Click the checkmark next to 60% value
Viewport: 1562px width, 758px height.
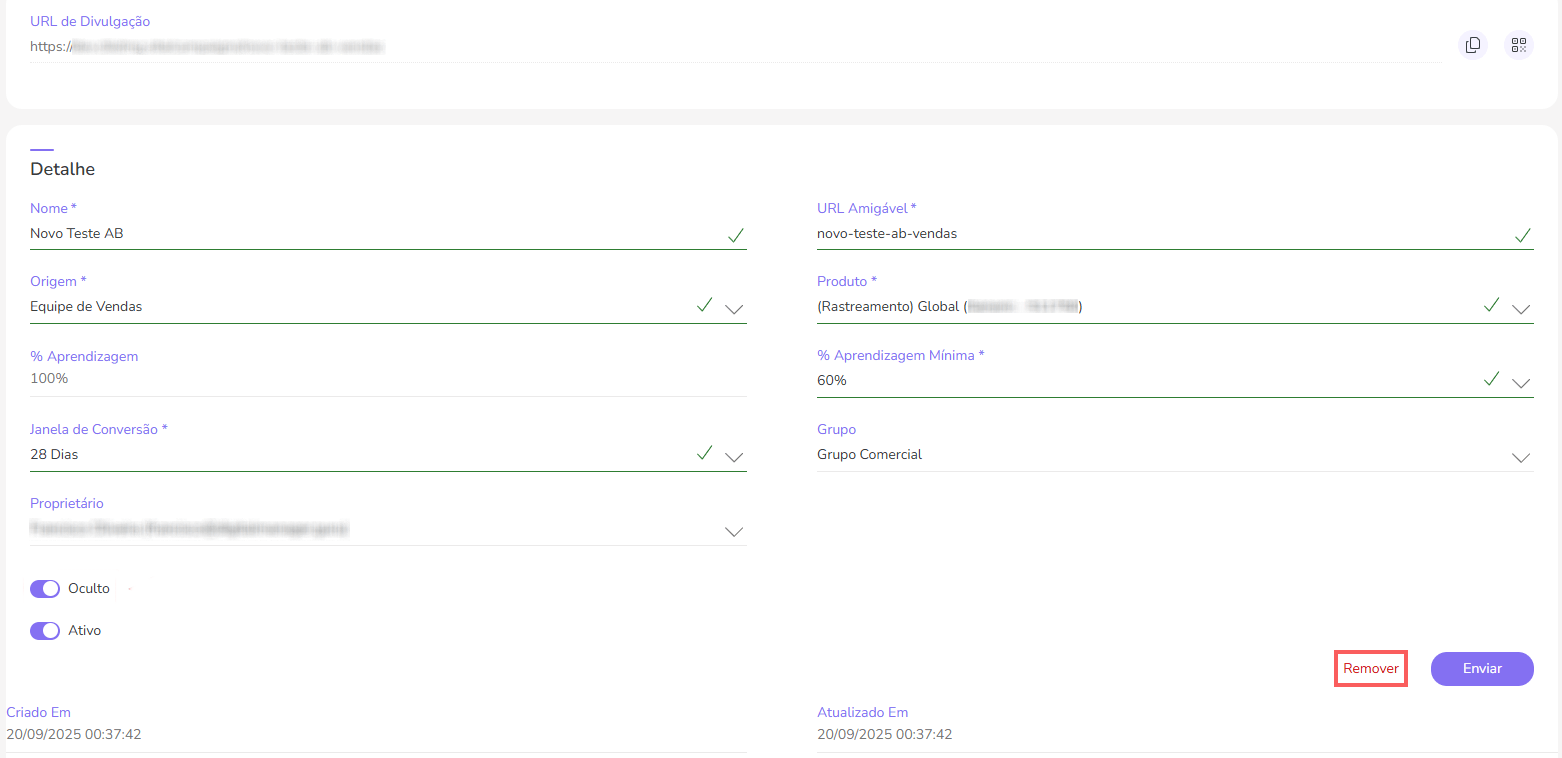pos(1491,379)
